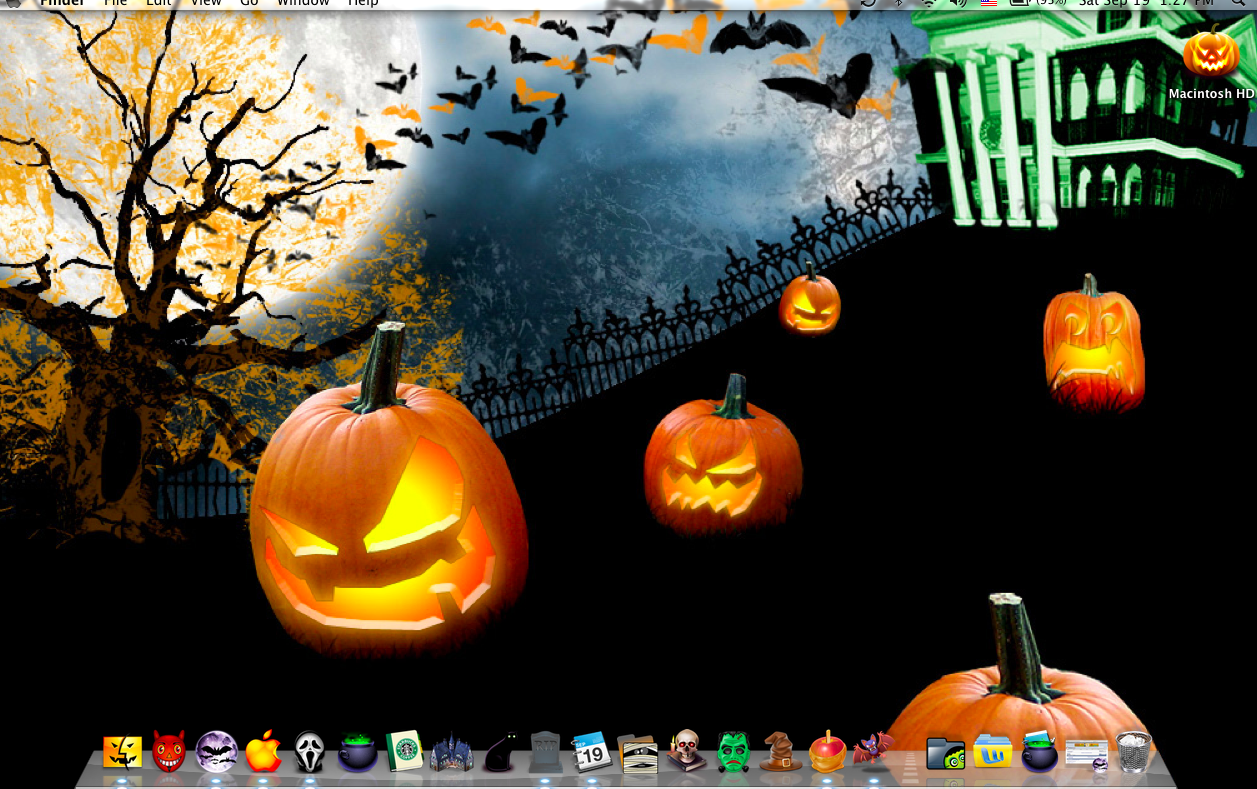Viewport: 1257px width, 789px height.
Task: Click the flag input source menu icon
Action: (988, 3)
